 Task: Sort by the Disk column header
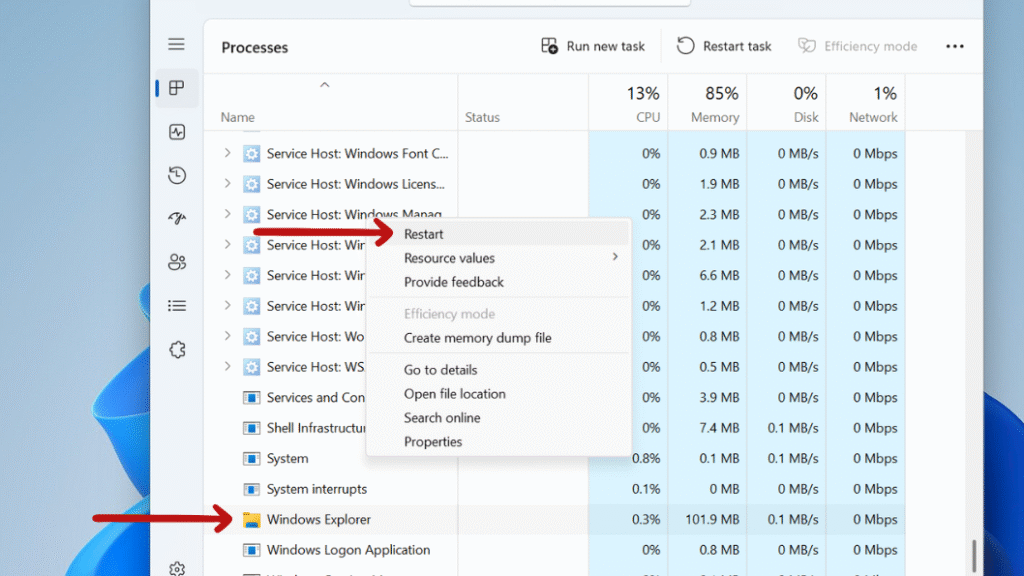786,104
